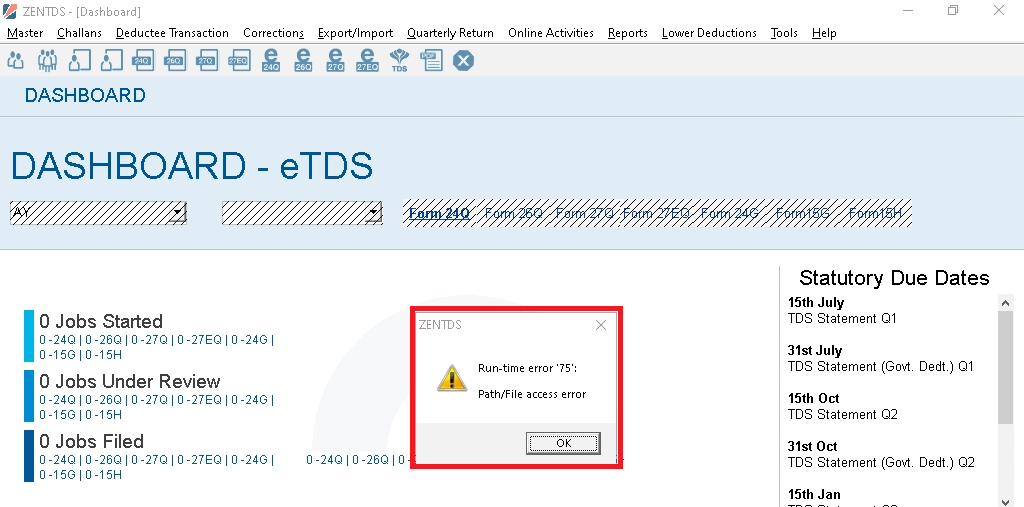Image resolution: width=1024 pixels, height=507 pixels.
Task: Click the '0 Jobs Filed' heading
Action: (x=91, y=442)
